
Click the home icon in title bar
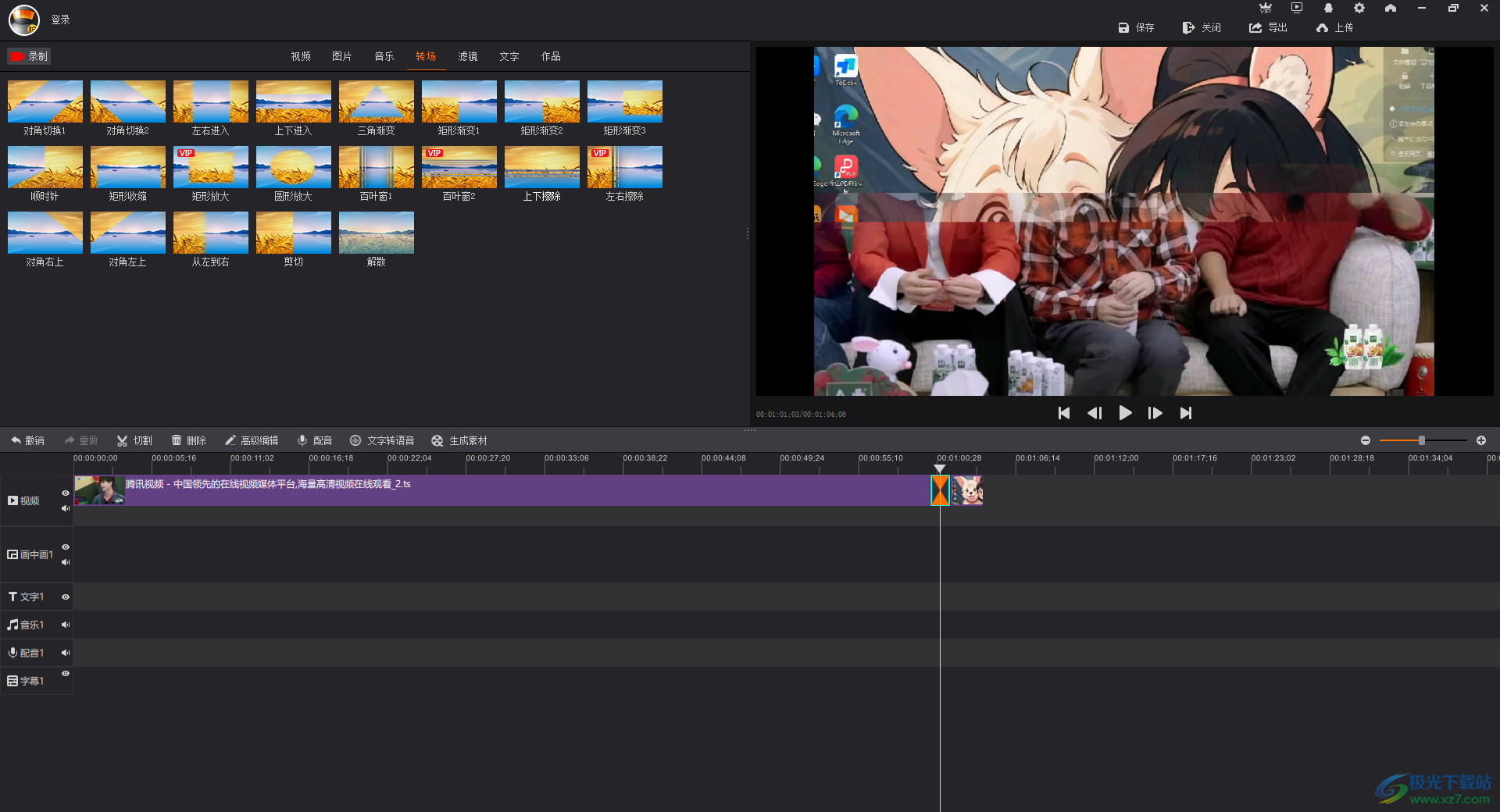point(1391,8)
